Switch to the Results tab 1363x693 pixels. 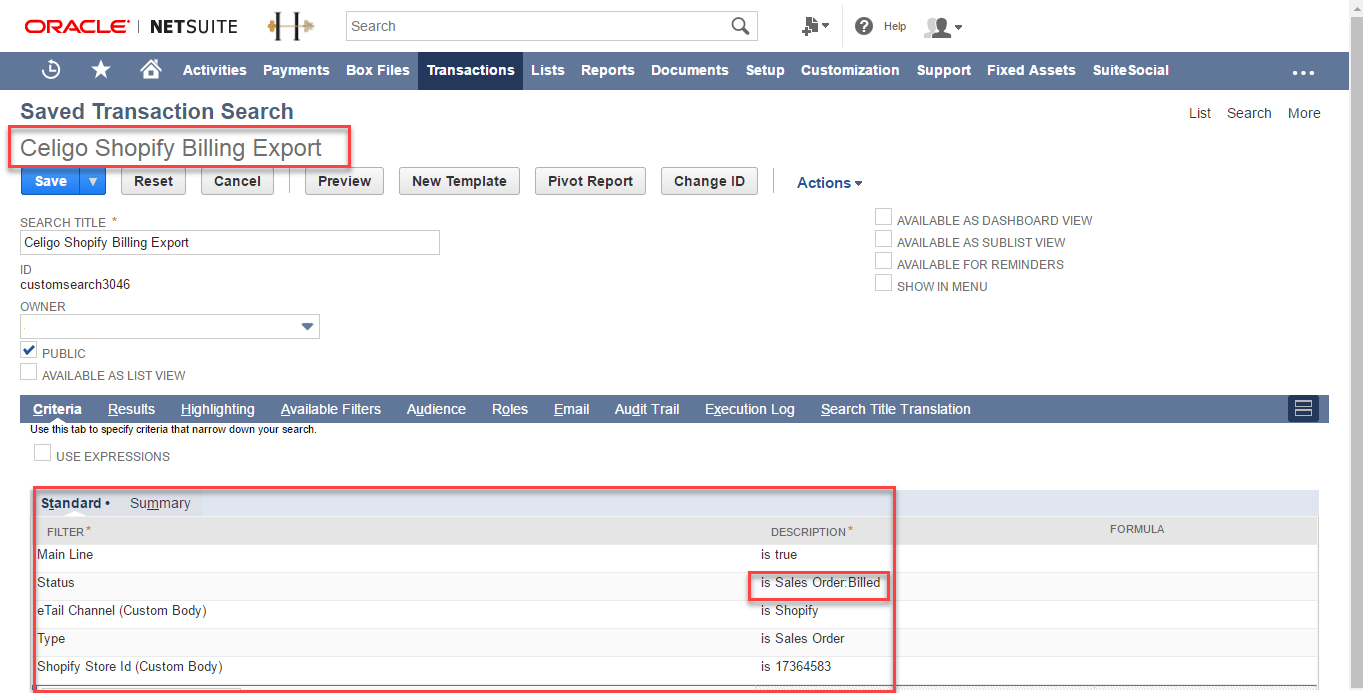click(132, 409)
